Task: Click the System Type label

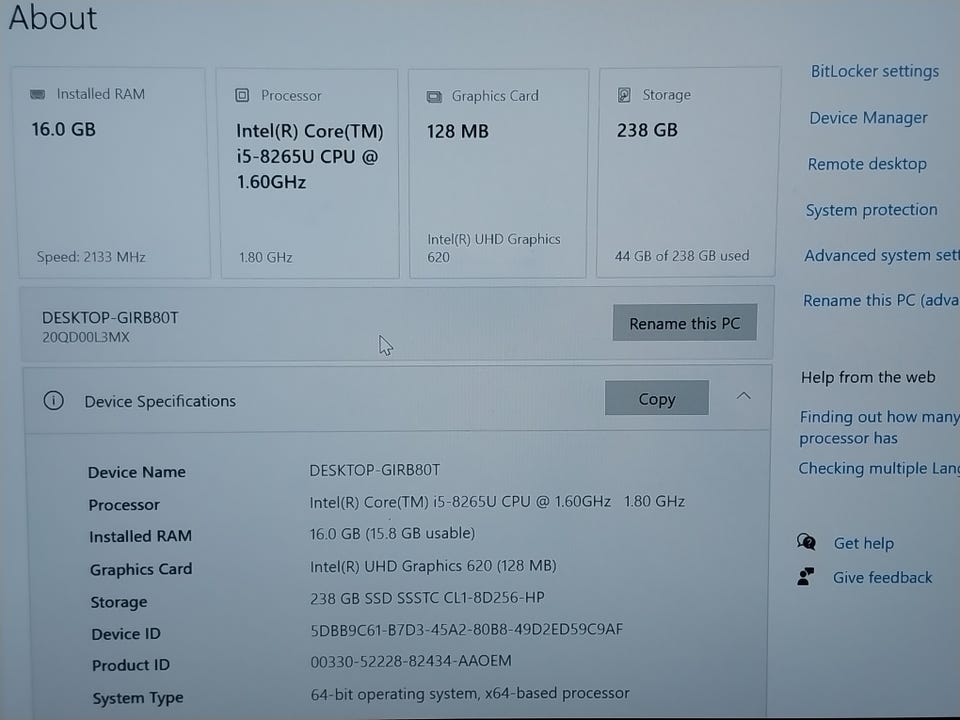Action: (138, 698)
